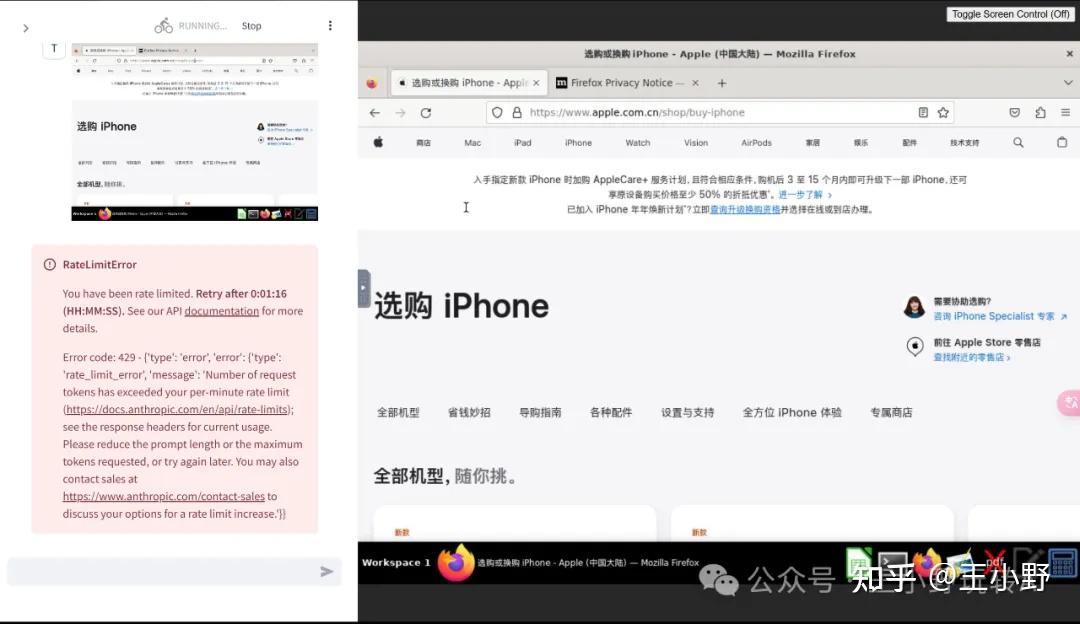
Task: Bookmark this page with the star icon
Action: 944,113
